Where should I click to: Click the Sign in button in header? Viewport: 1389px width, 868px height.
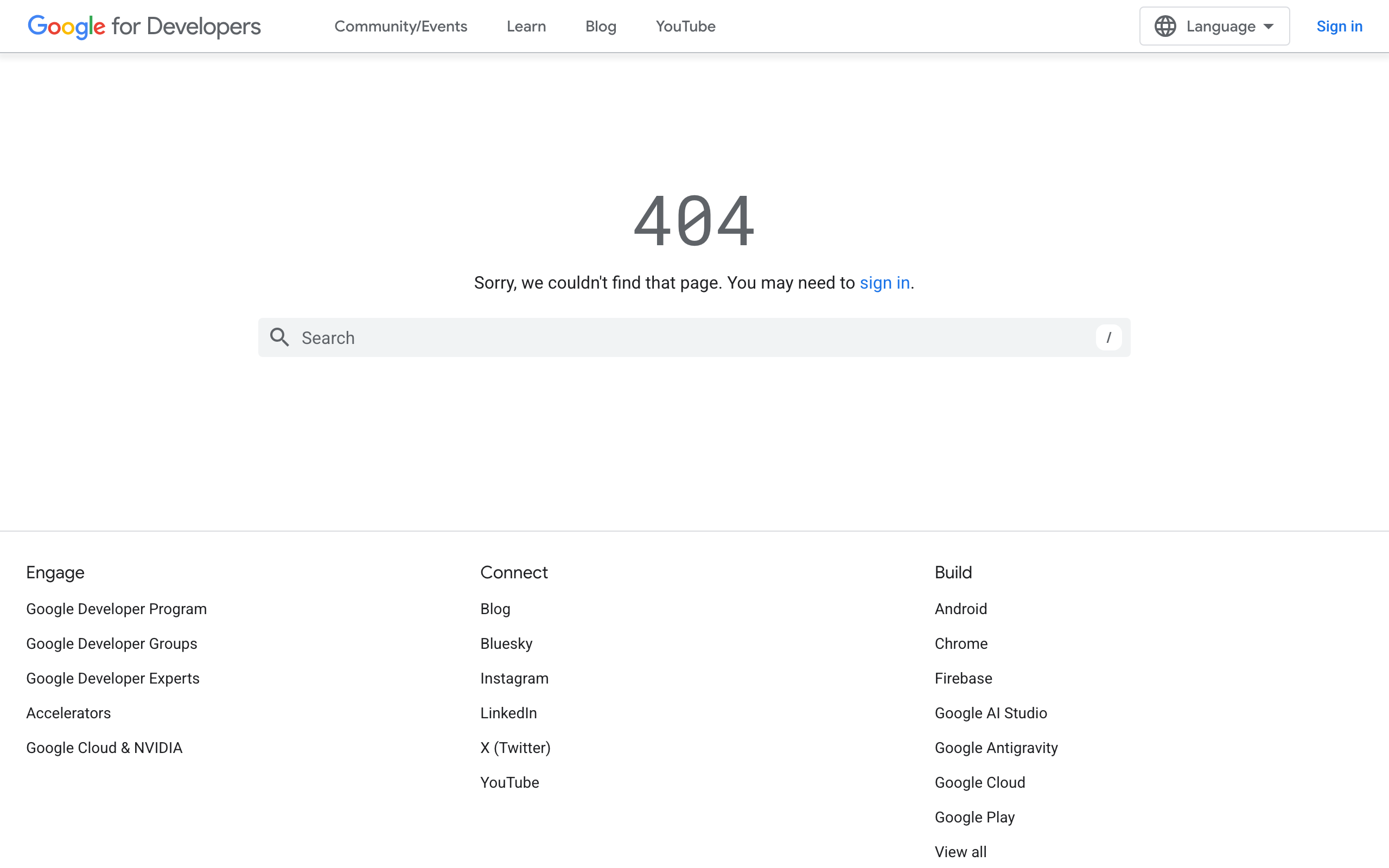1339,27
